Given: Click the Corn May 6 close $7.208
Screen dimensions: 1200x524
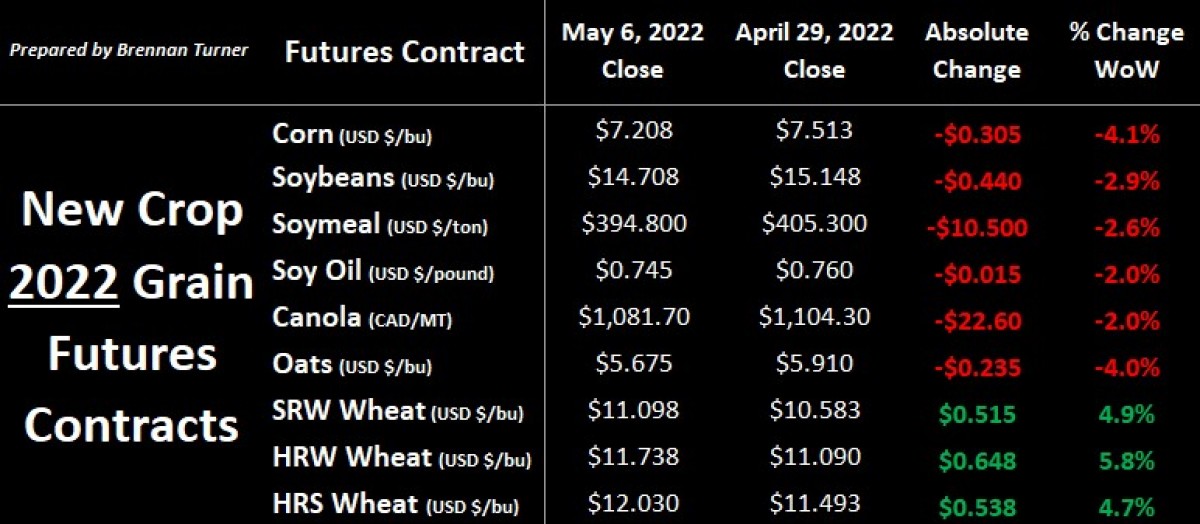Looking at the screenshot, I should coord(632,130).
